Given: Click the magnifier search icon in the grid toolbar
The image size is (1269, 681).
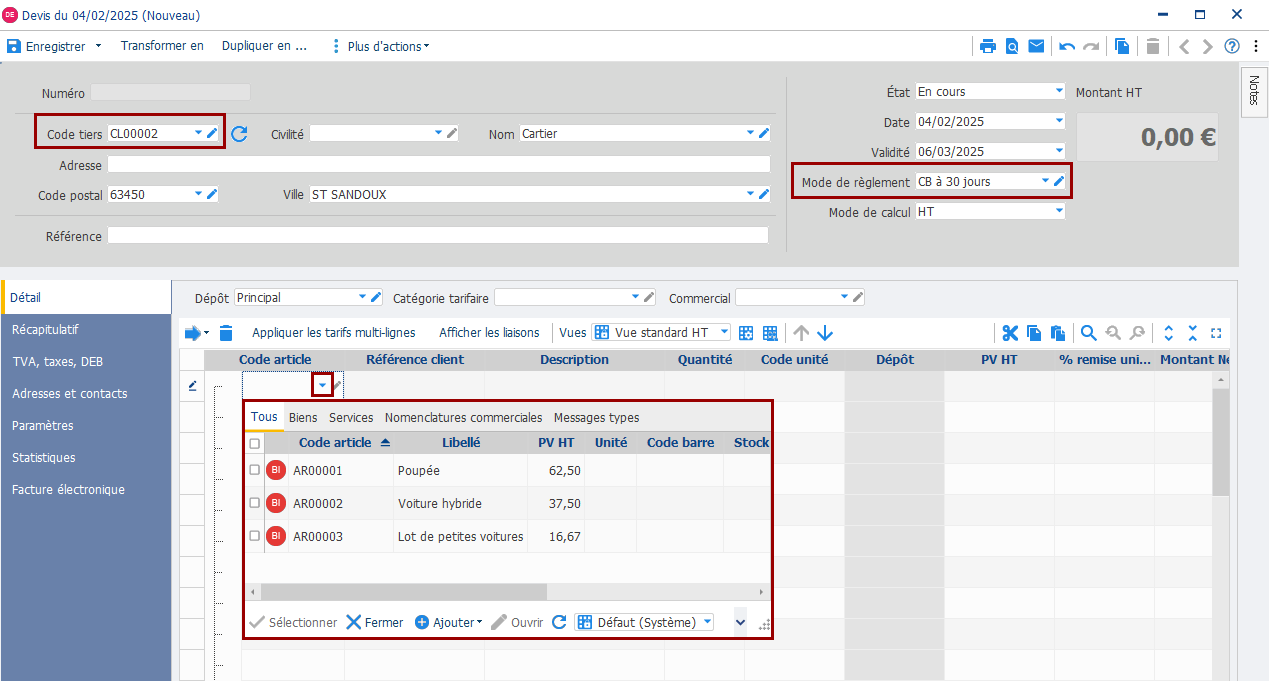Looking at the screenshot, I should (x=1088, y=333).
